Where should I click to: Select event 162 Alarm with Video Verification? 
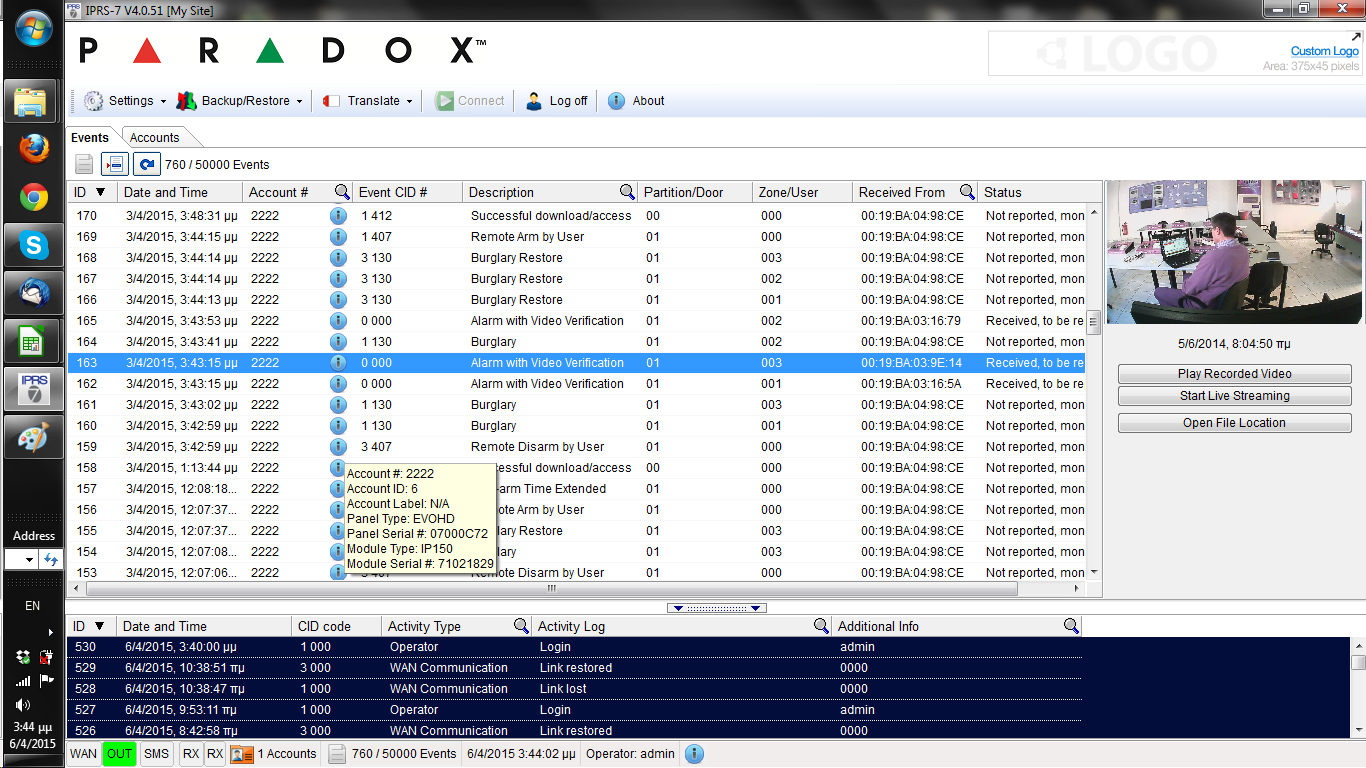547,384
